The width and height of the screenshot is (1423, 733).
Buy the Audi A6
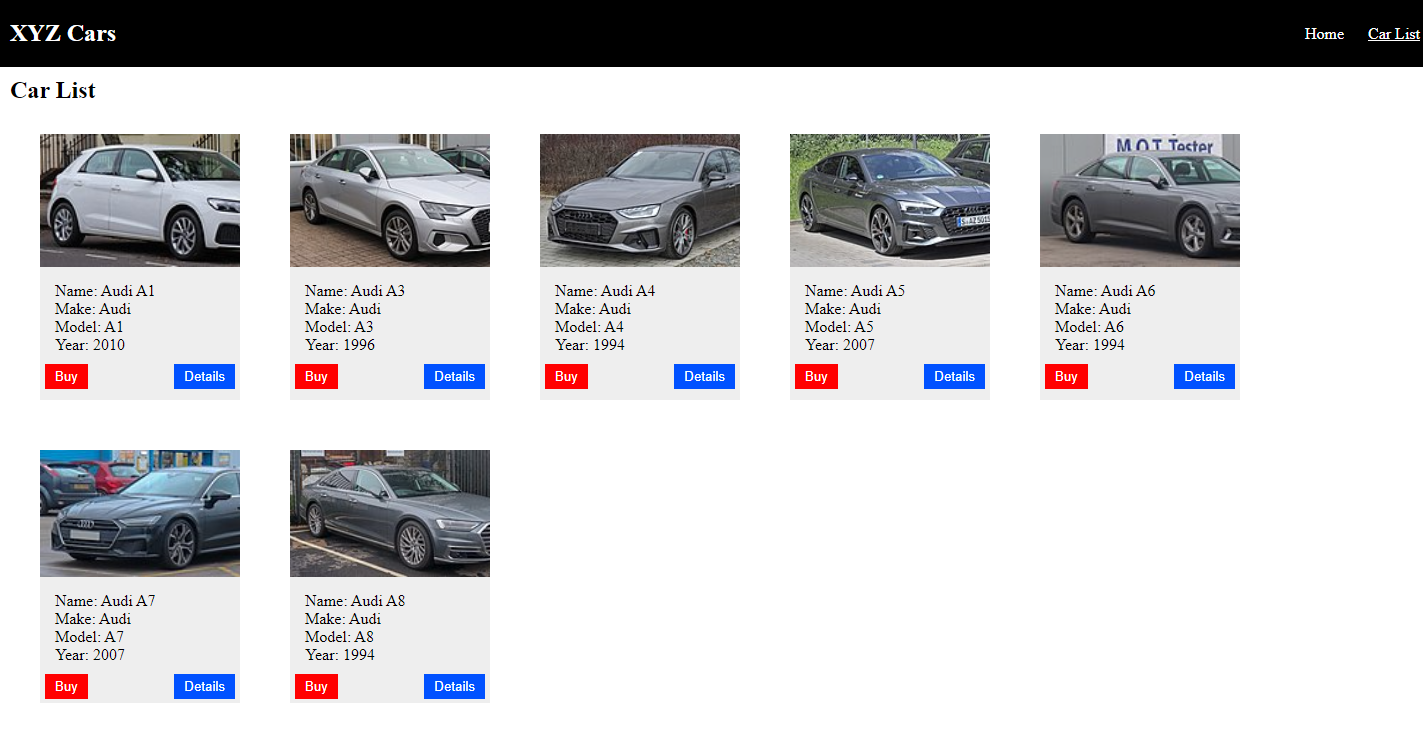[1066, 376]
